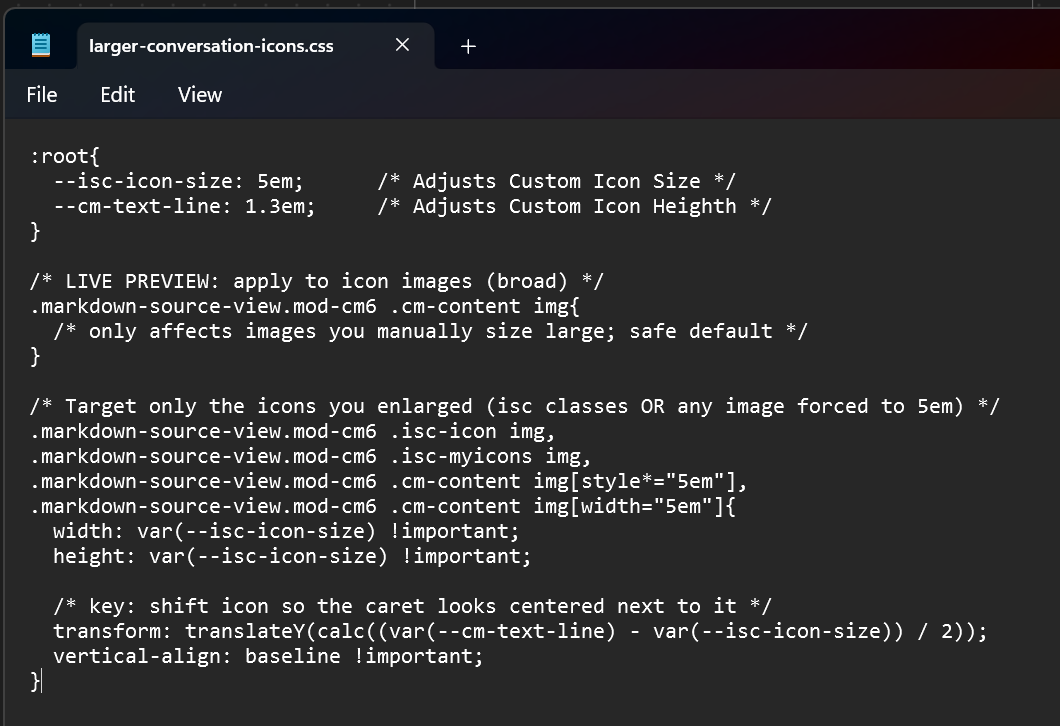The width and height of the screenshot is (1060, 726).
Task: Place cursor on the :root{ line
Action: [x=65, y=156]
